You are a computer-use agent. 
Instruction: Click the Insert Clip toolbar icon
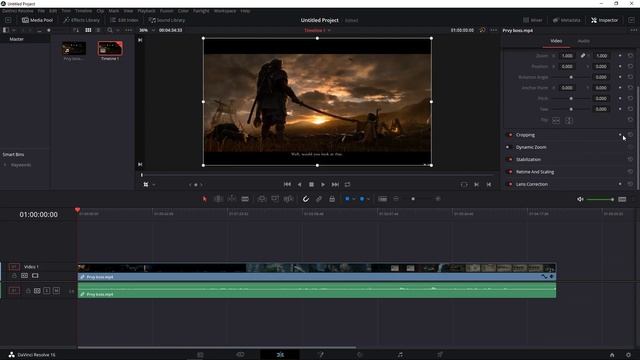coord(262,199)
